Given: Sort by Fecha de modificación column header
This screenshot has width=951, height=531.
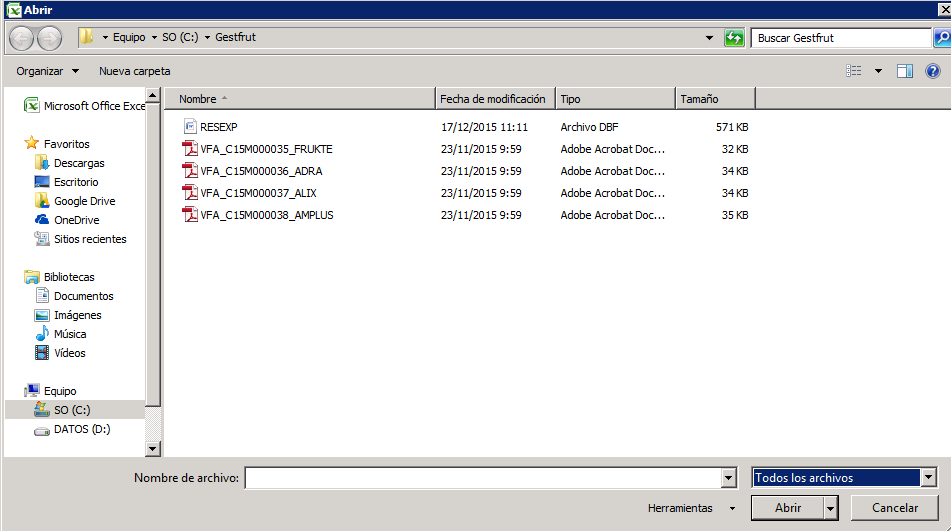Looking at the screenshot, I should (x=494, y=99).
